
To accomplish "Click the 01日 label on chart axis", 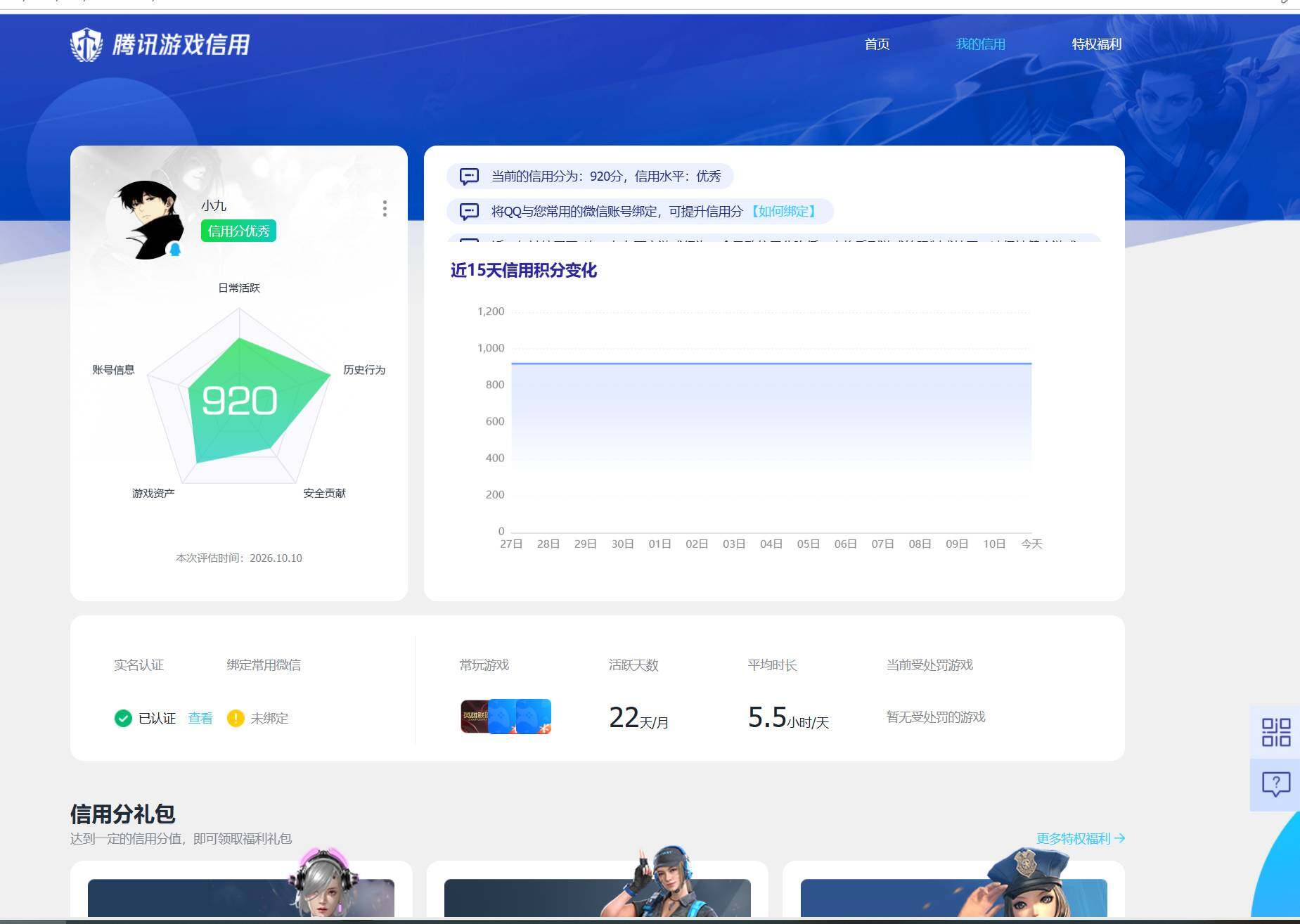I will (659, 544).
